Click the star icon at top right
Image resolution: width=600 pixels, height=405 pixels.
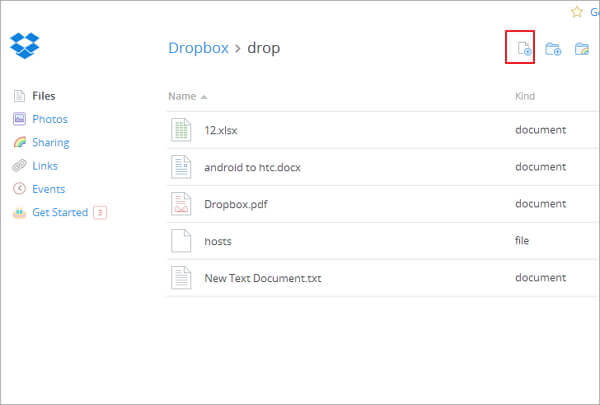576,12
